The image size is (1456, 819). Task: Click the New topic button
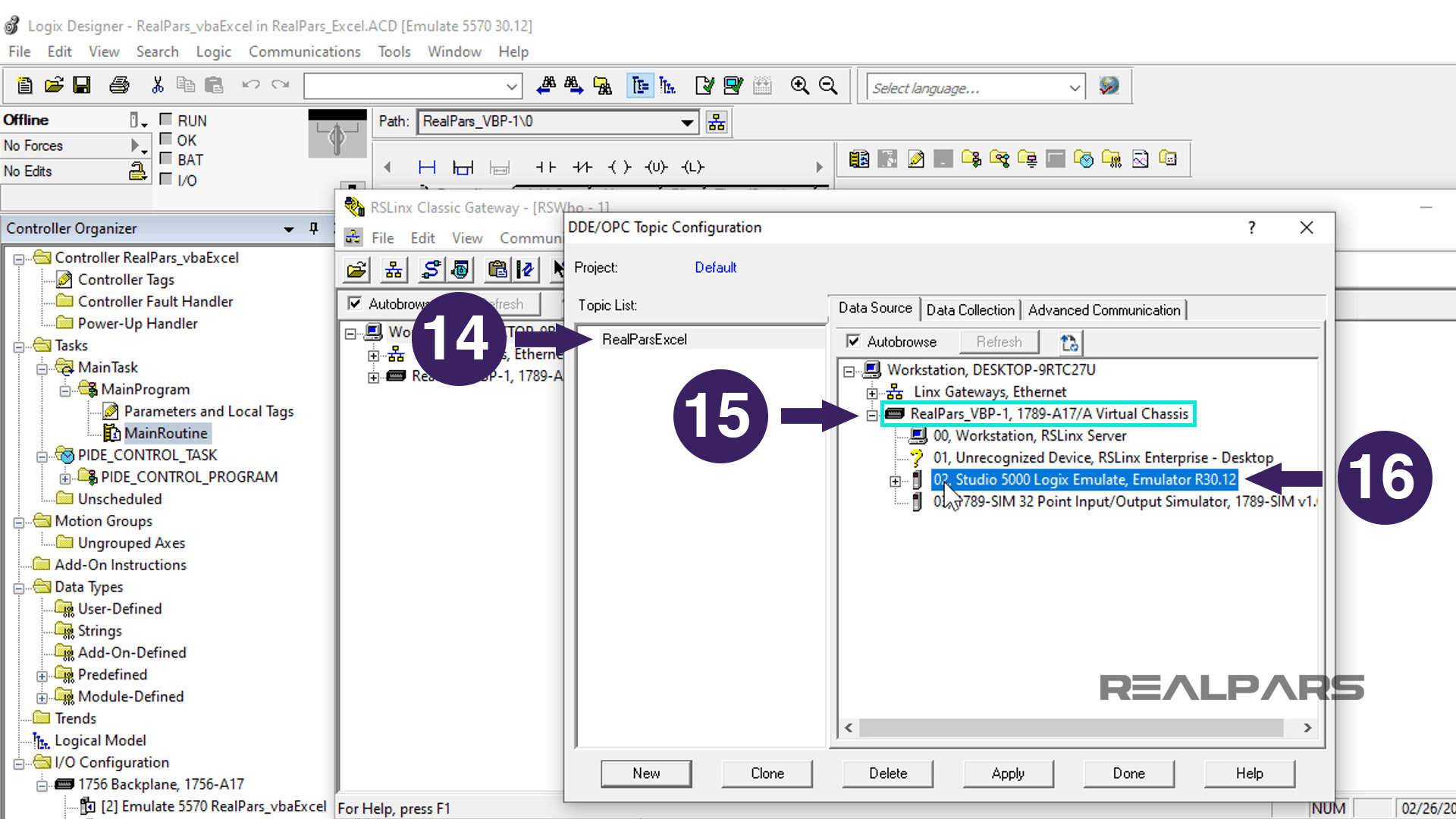(x=646, y=773)
